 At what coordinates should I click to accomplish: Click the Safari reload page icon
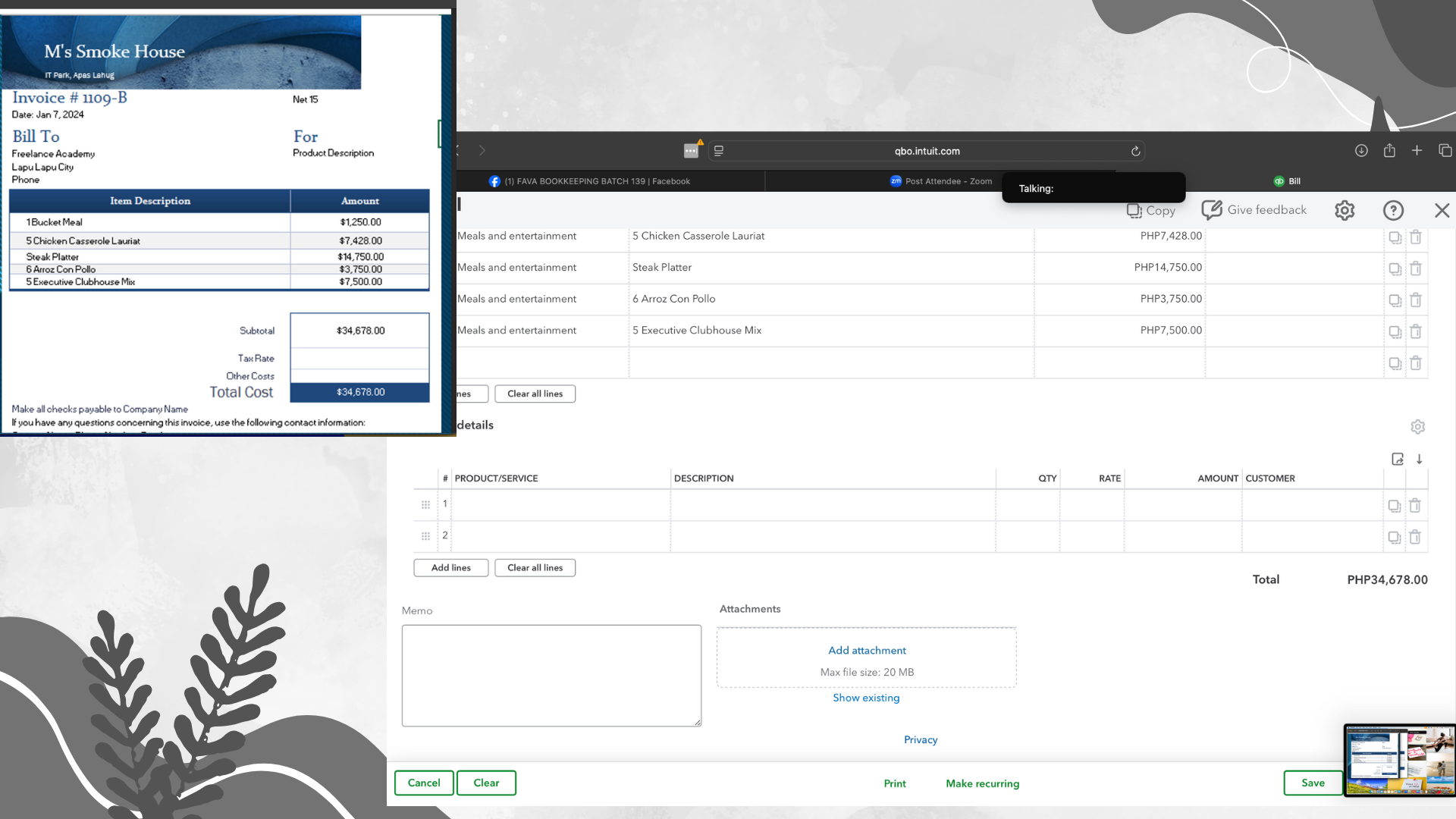tap(1135, 151)
